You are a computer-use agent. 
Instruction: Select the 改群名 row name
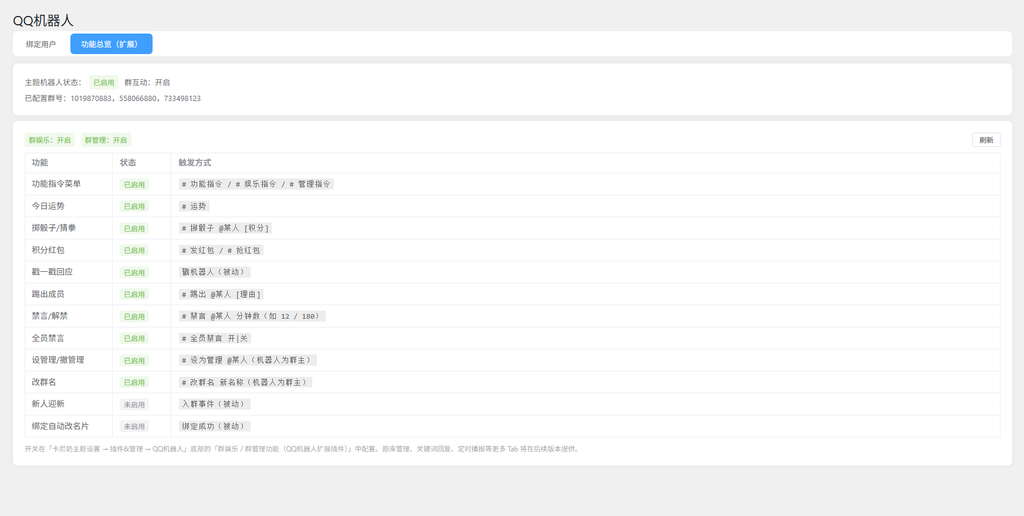[x=44, y=382]
